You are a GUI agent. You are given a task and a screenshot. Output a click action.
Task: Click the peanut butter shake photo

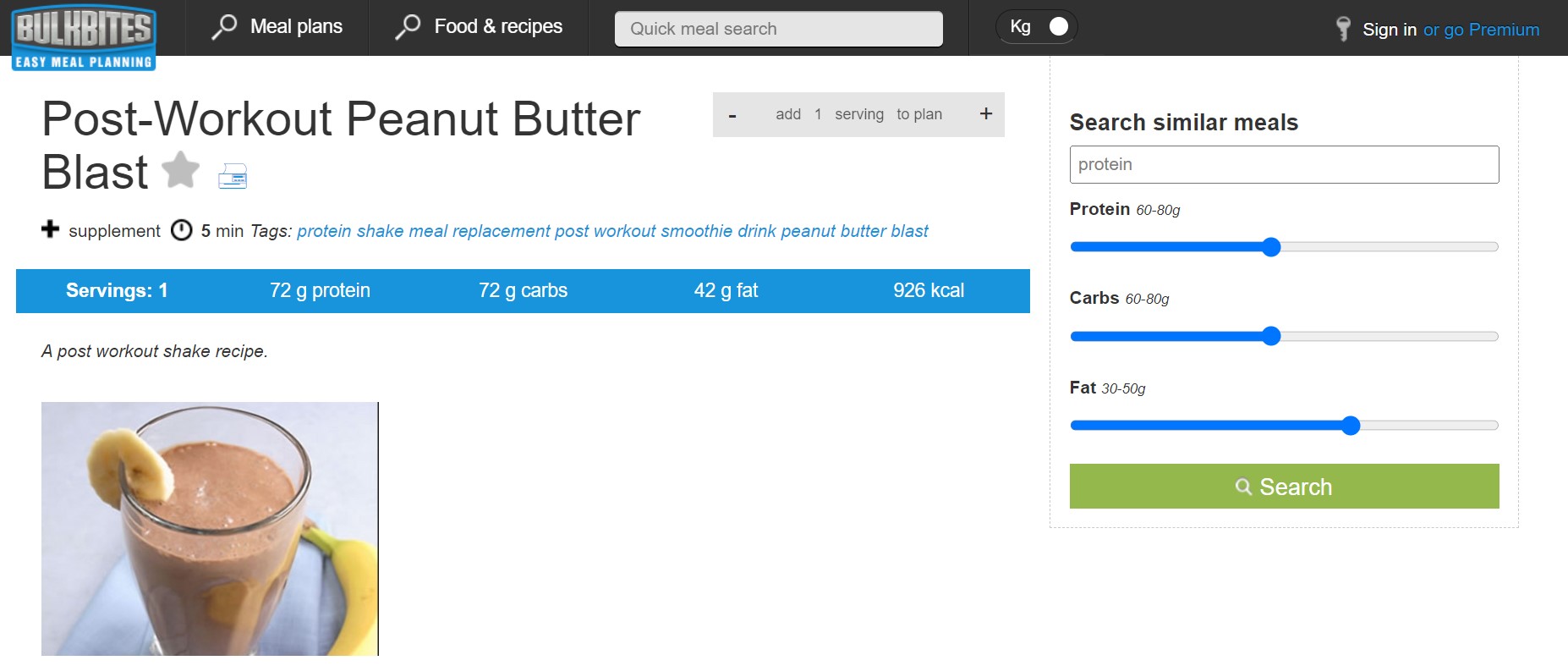[x=210, y=529]
